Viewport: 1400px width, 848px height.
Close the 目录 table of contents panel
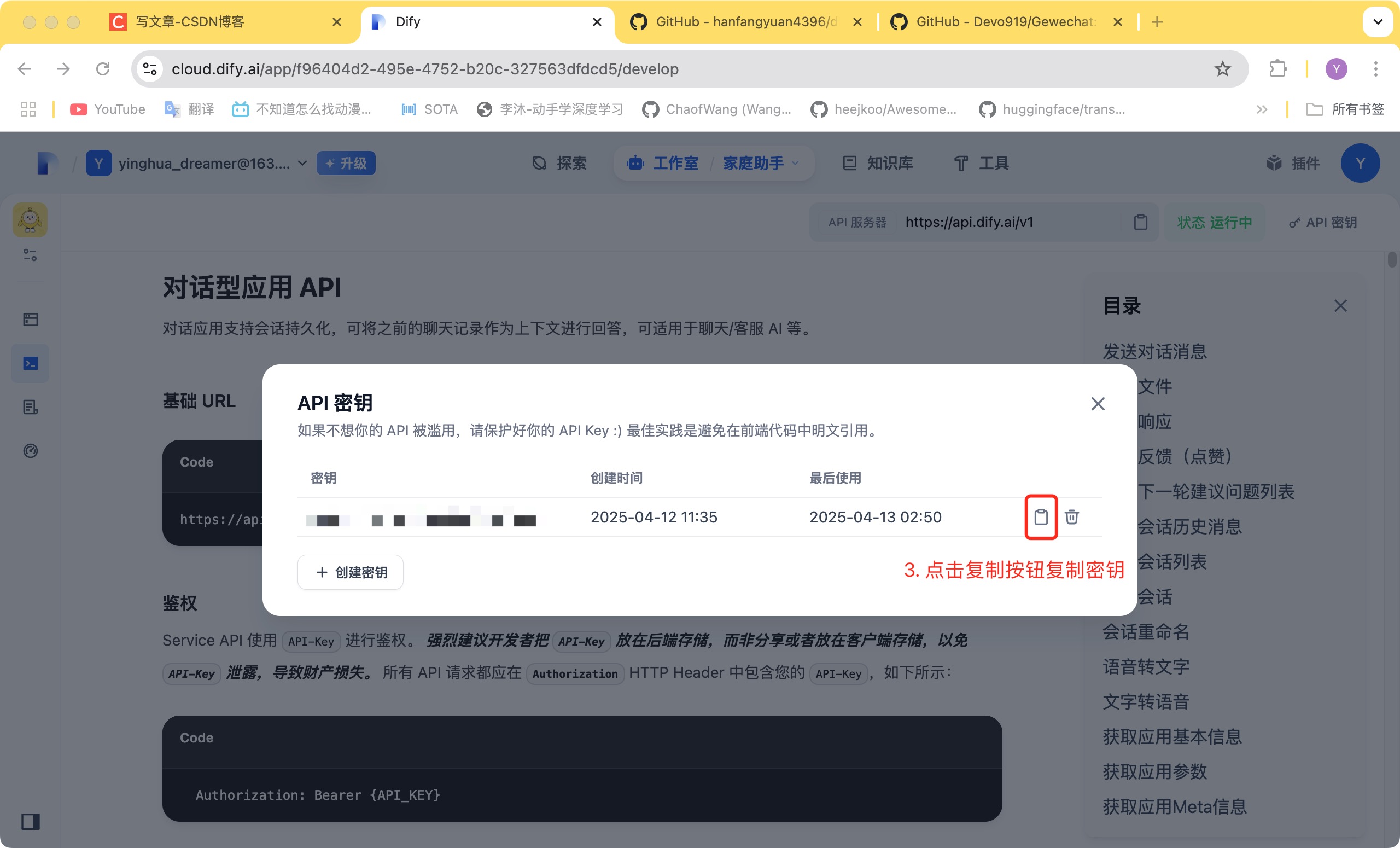(x=1340, y=306)
